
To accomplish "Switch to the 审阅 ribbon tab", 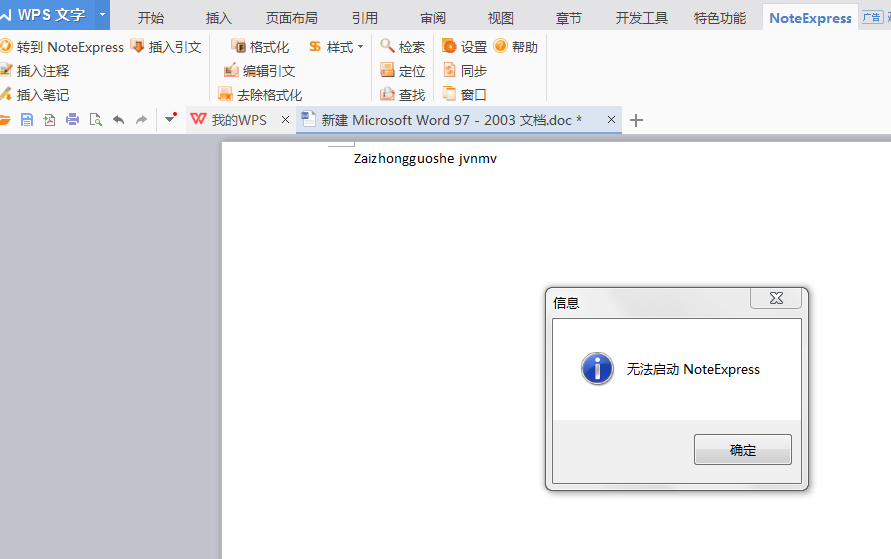I will pos(433,18).
